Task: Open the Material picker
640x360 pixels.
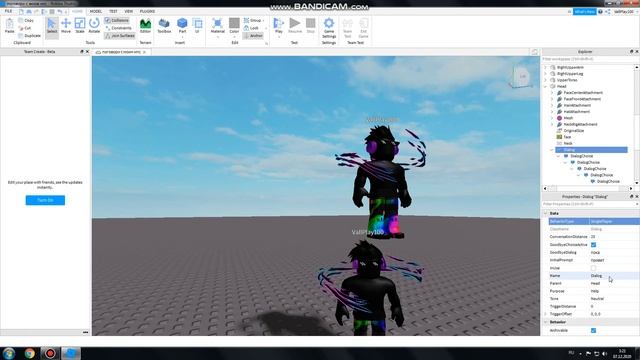Action: (218, 26)
